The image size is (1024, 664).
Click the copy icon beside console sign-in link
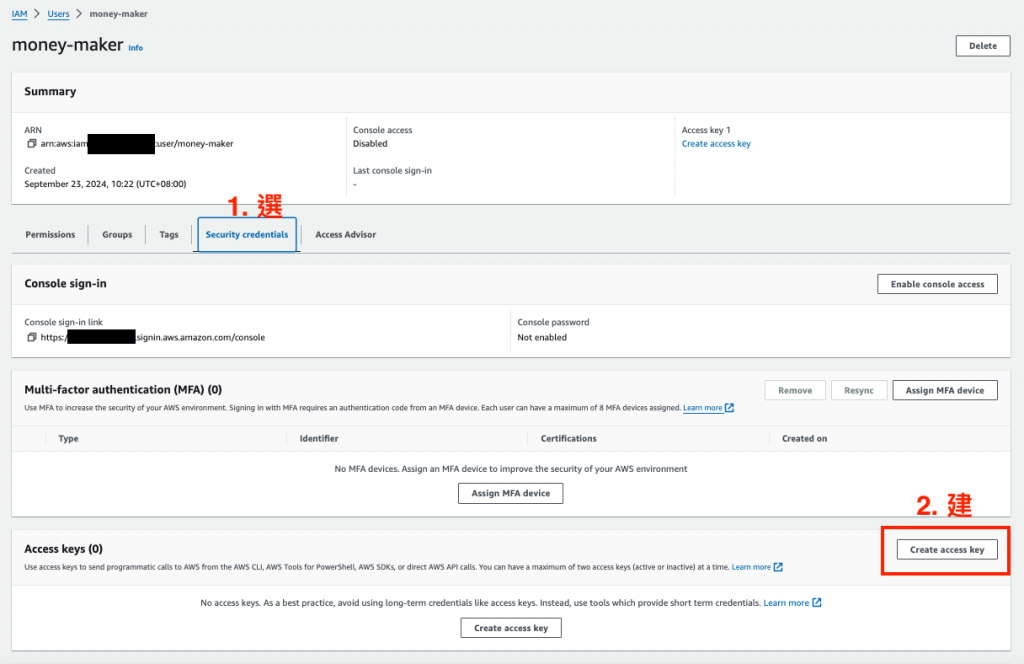[x=32, y=338]
